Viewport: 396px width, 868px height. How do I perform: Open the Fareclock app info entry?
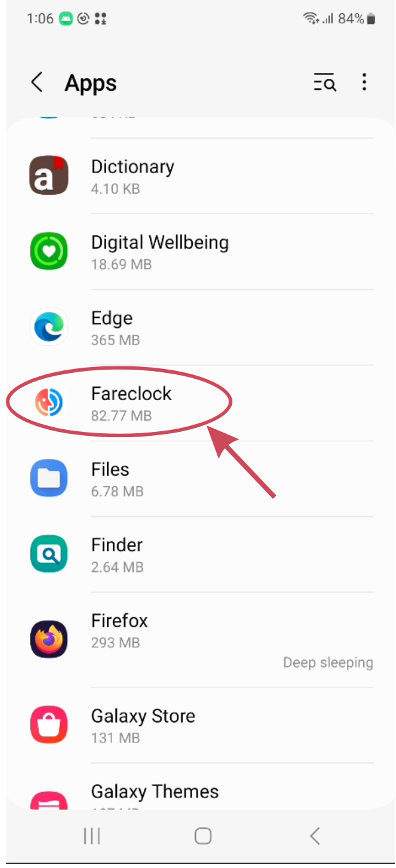[x=198, y=403]
